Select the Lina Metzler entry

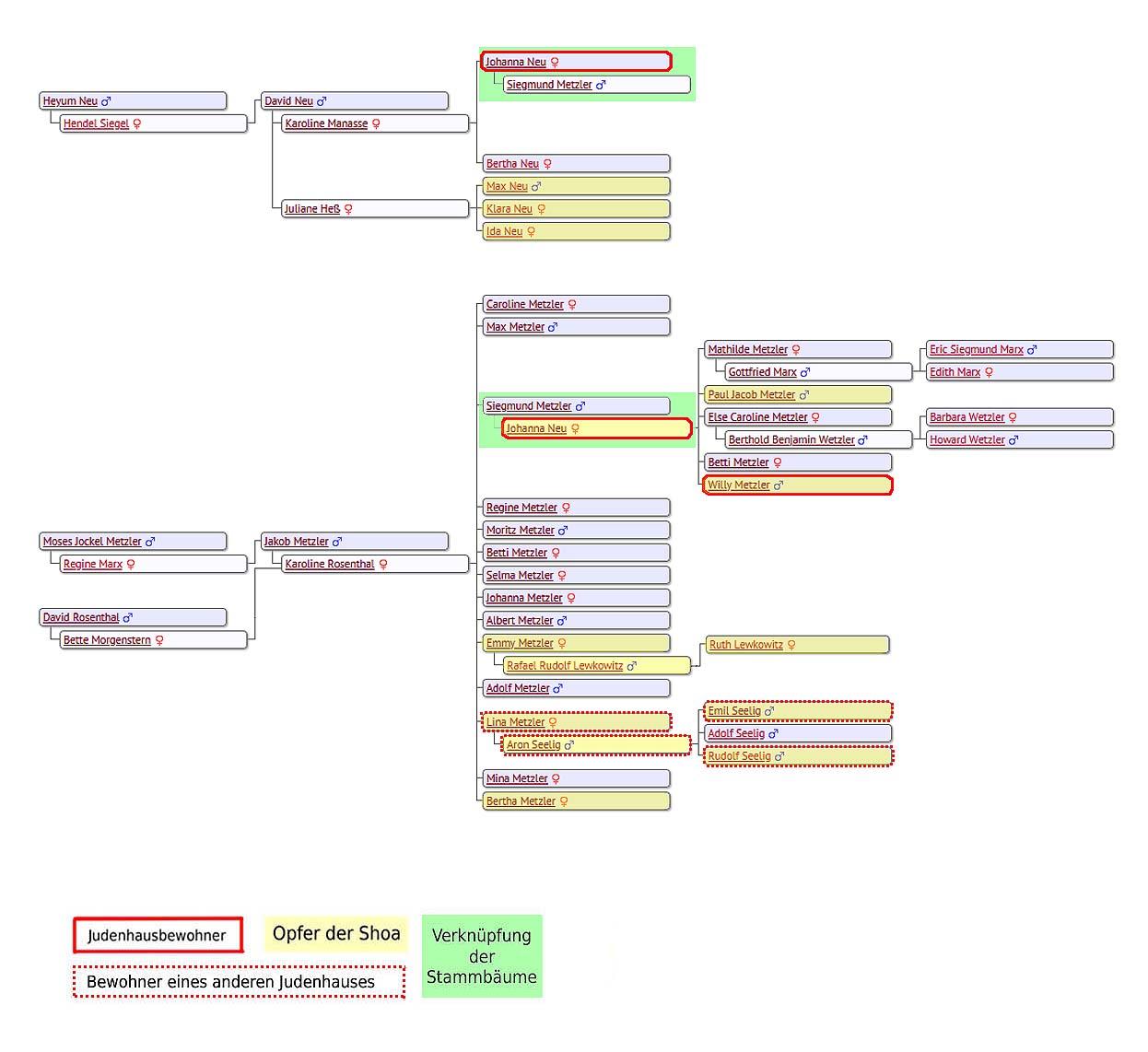[515, 722]
